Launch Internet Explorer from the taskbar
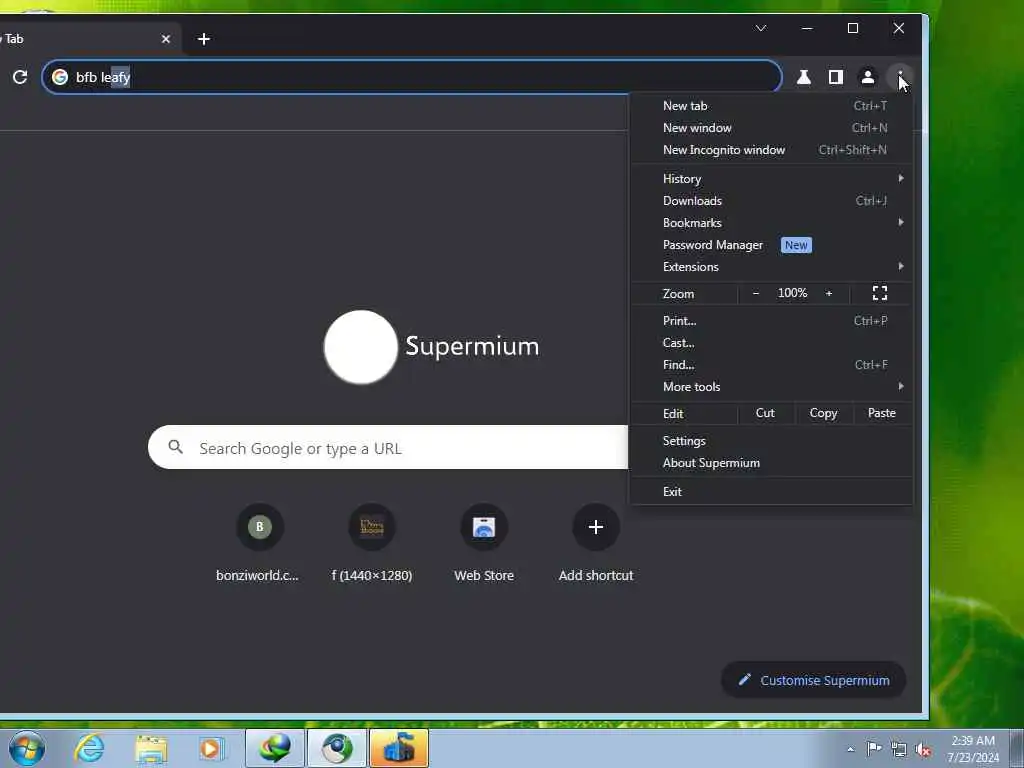 click(x=89, y=748)
